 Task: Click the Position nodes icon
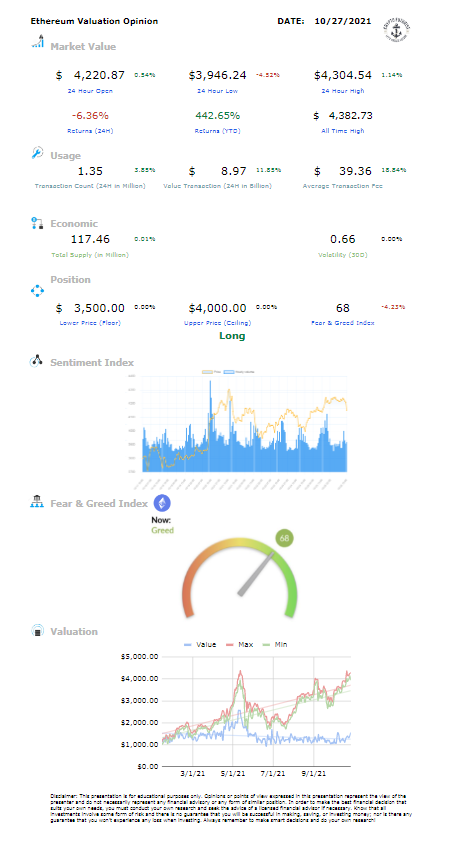[37, 291]
